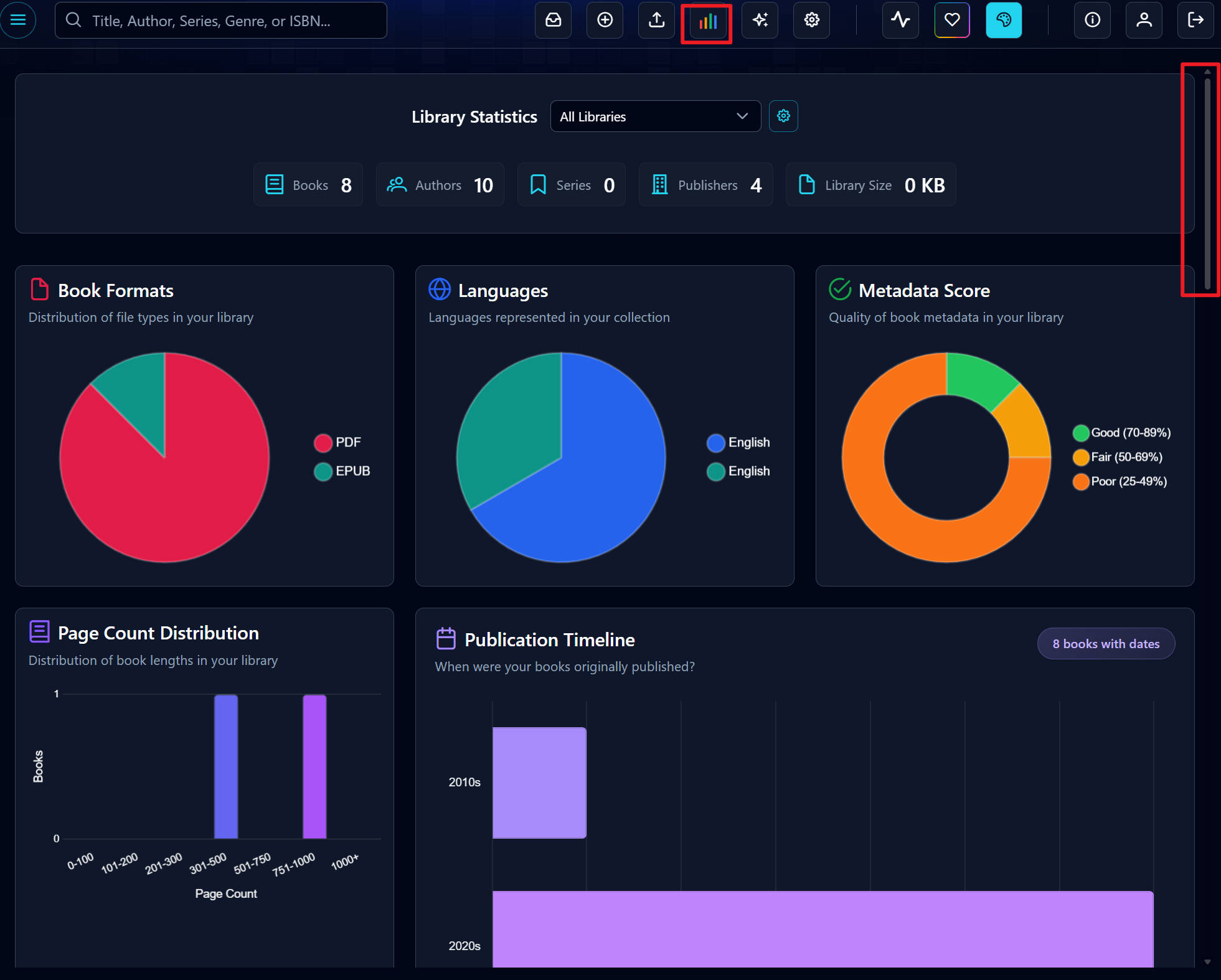The width and height of the screenshot is (1221, 980).
Task: Click the sparkles magic icon
Action: click(x=760, y=20)
